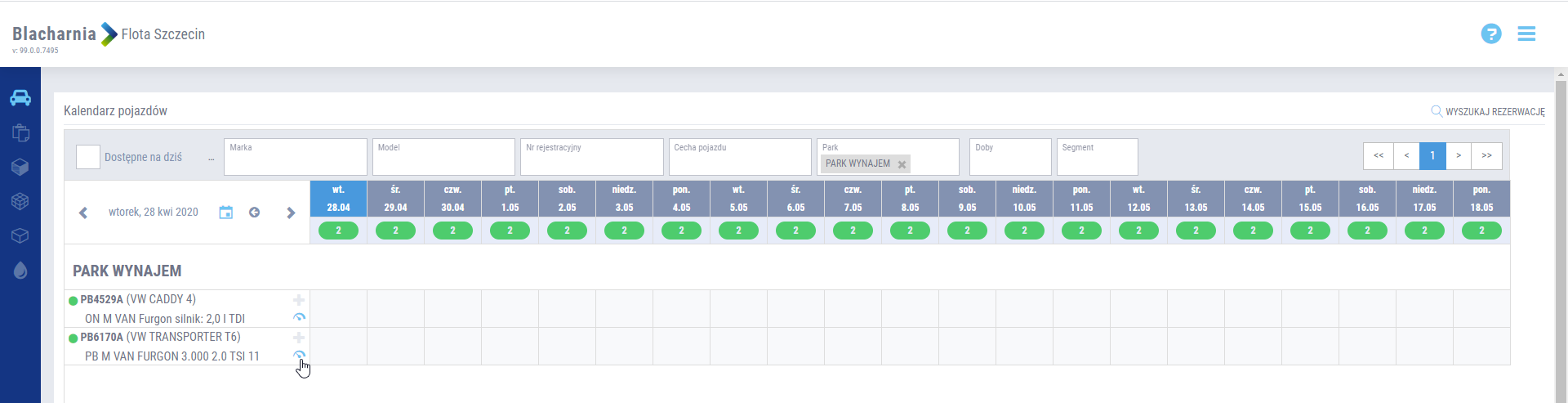1568x403 pixels.
Task: Toggle the Dostępne na dziś checkbox
Action: (88, 157)
